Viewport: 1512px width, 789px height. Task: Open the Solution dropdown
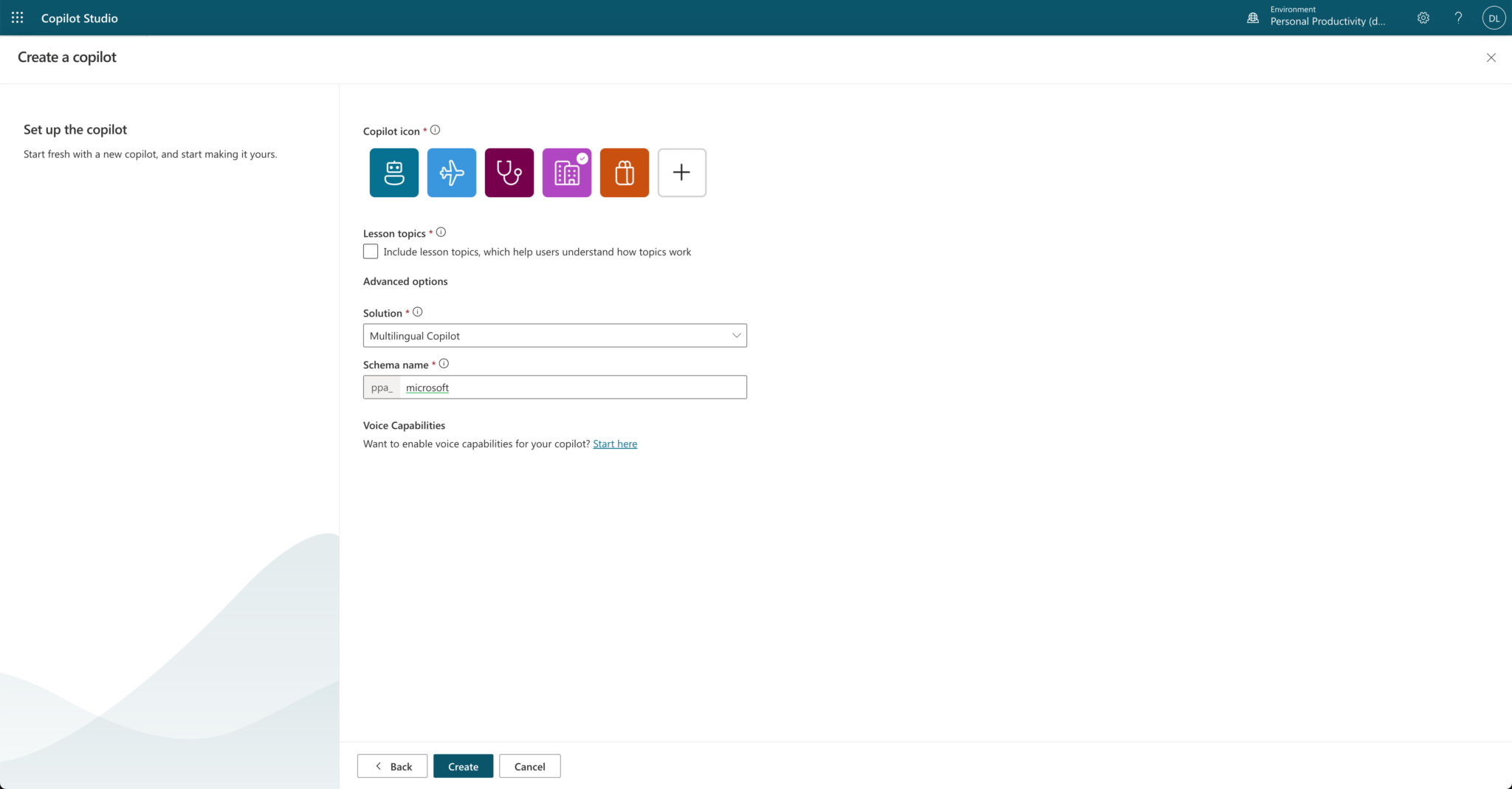tap(736, 335)
